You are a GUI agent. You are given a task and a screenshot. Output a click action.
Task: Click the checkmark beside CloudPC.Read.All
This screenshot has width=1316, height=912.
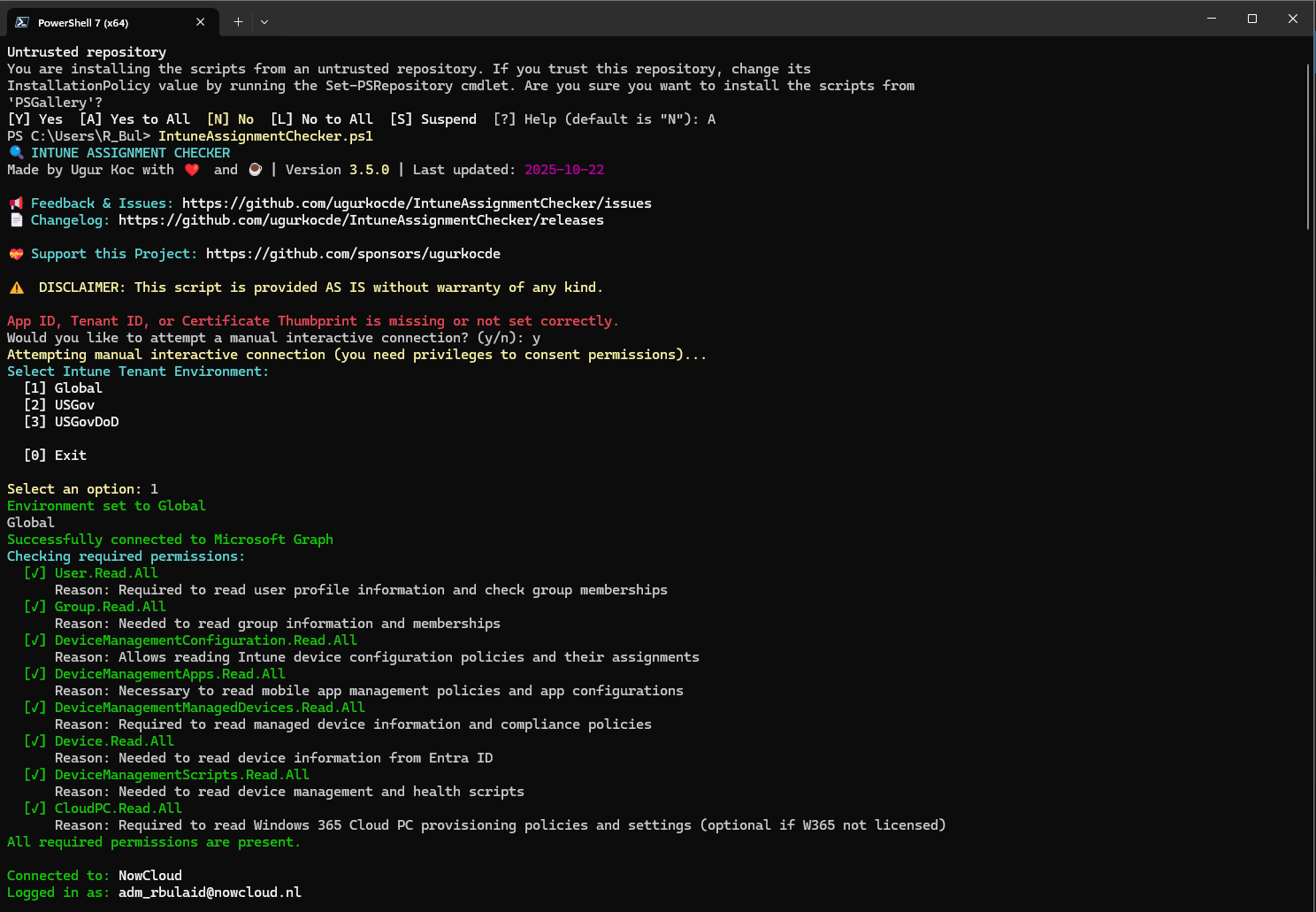pyautogui.click(x=35, y=809)
